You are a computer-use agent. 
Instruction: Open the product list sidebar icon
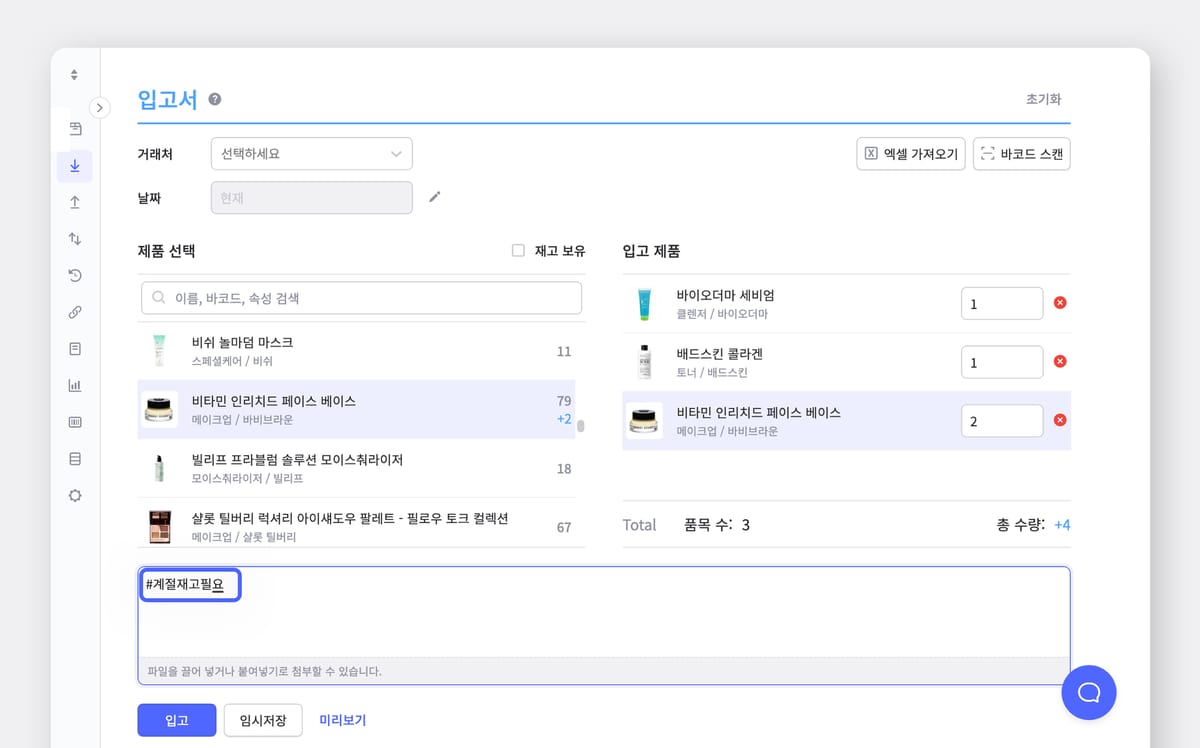75,129
